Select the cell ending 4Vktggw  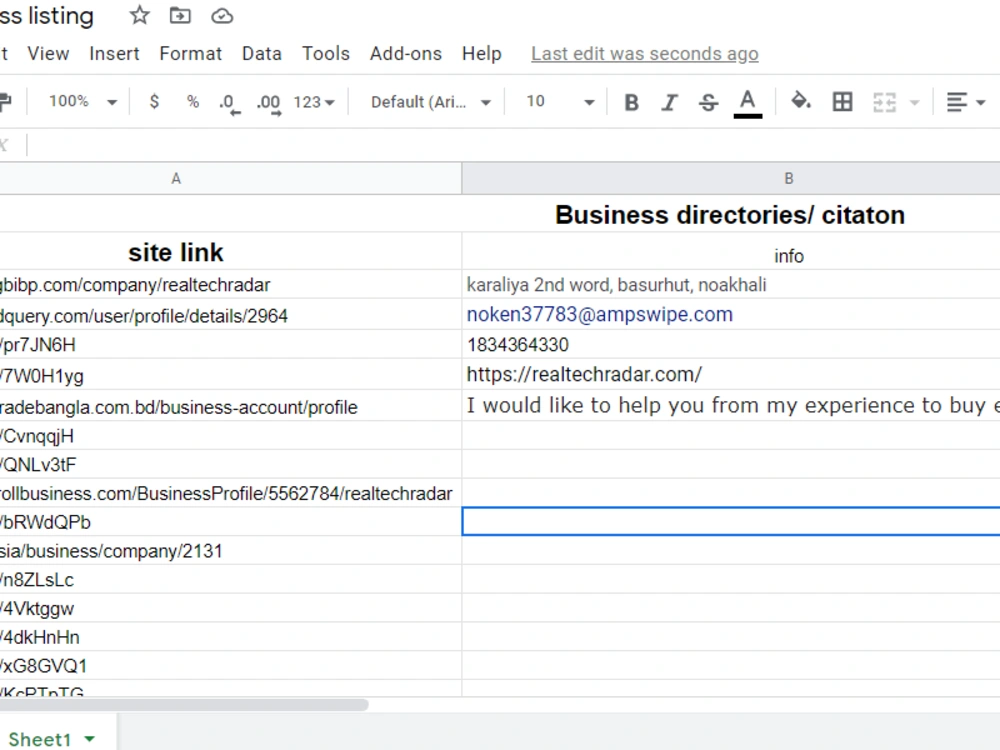(231, 608)
